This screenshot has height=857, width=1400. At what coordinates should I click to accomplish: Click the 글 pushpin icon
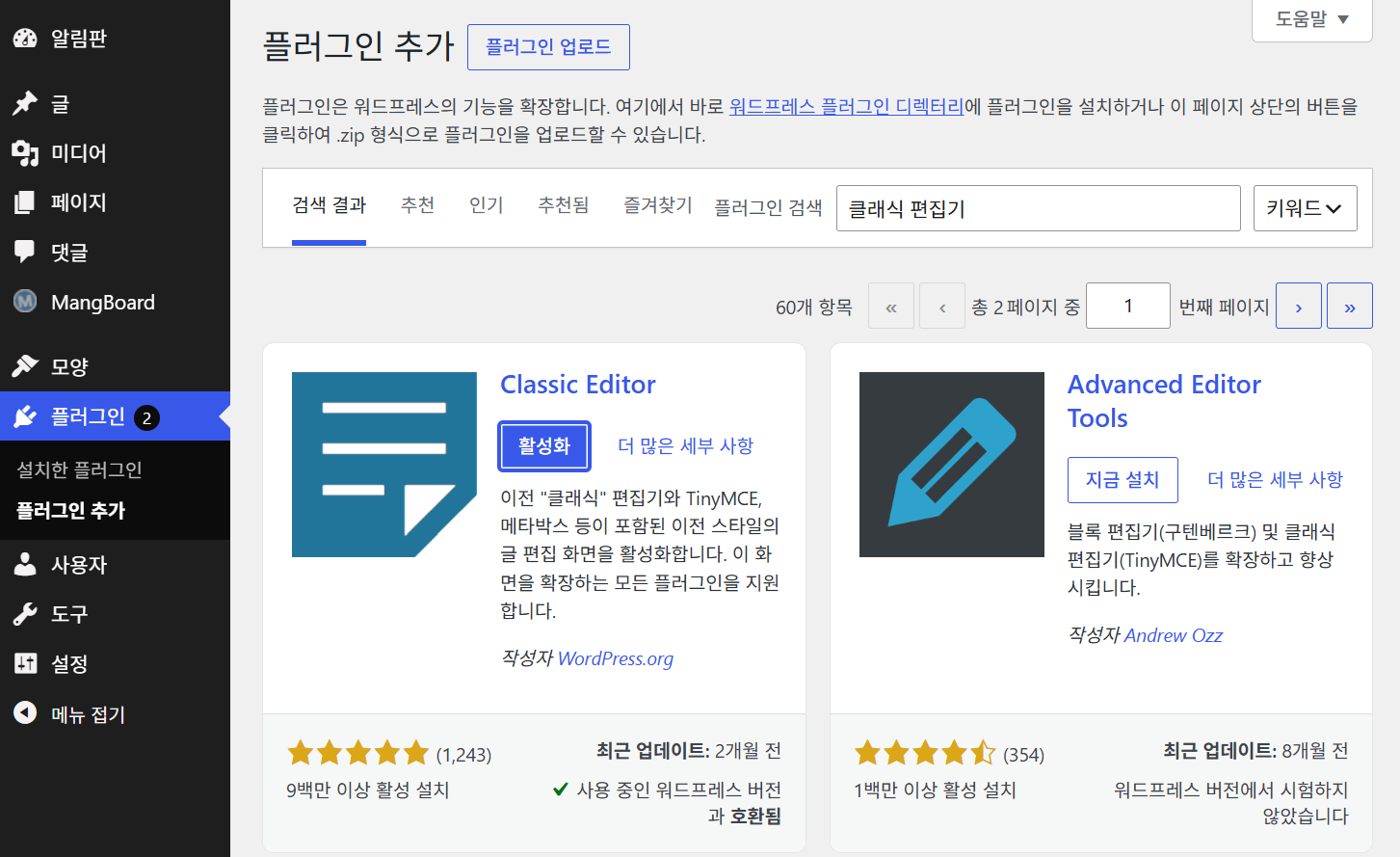pyautogui.click(x=25, y=103)
